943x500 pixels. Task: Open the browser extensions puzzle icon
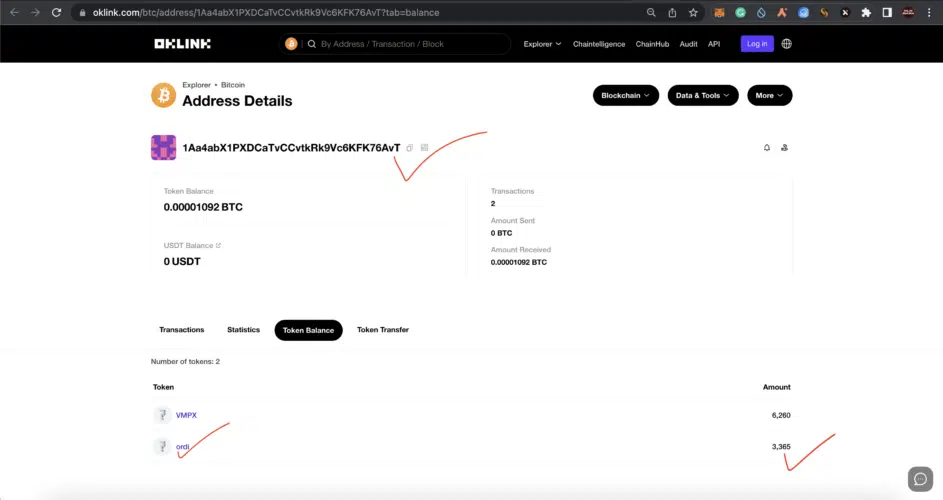[x=866, y=13]
